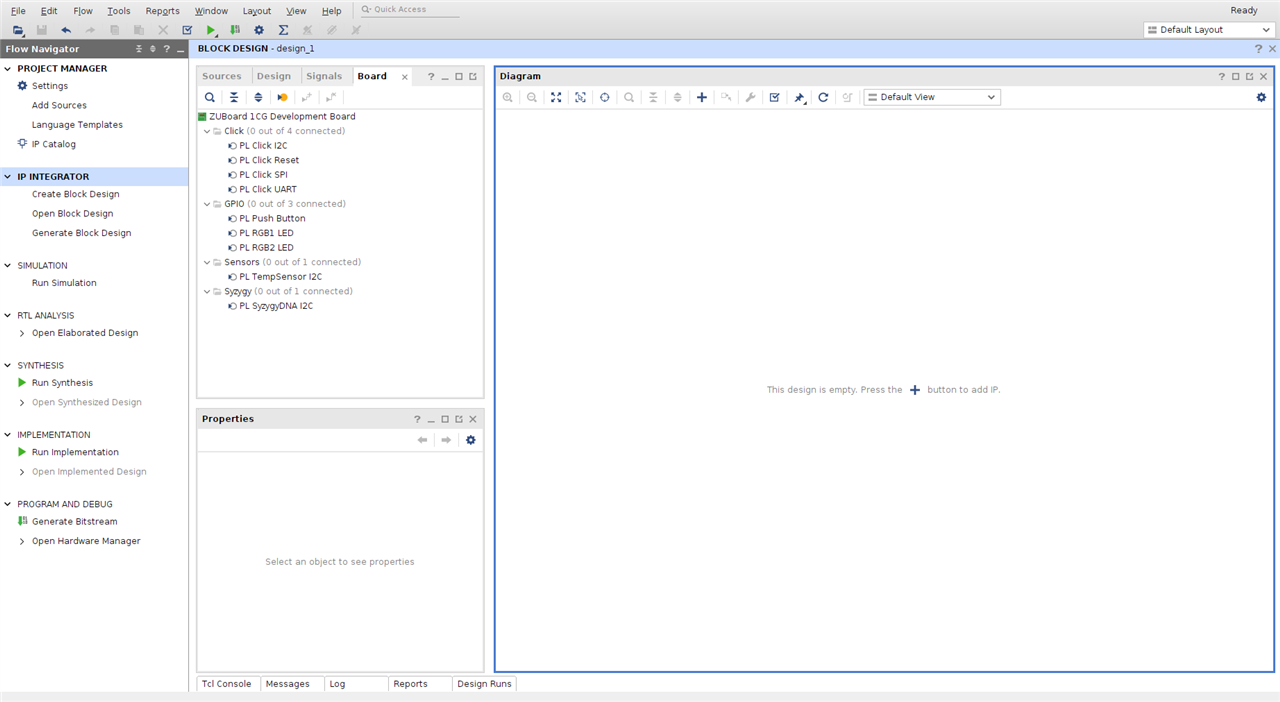Click Search icon in the Board panel toolbar
The width and height of the screenshot is (1280, 702).
point(210,97)
